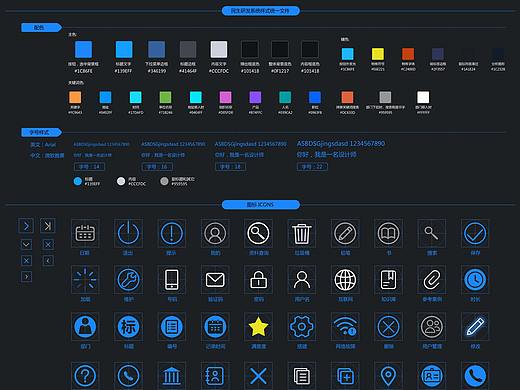Viewport: 520px width, 390px height.
Task: Click the outlined circle telephone icon
Action: click(128, 376)
